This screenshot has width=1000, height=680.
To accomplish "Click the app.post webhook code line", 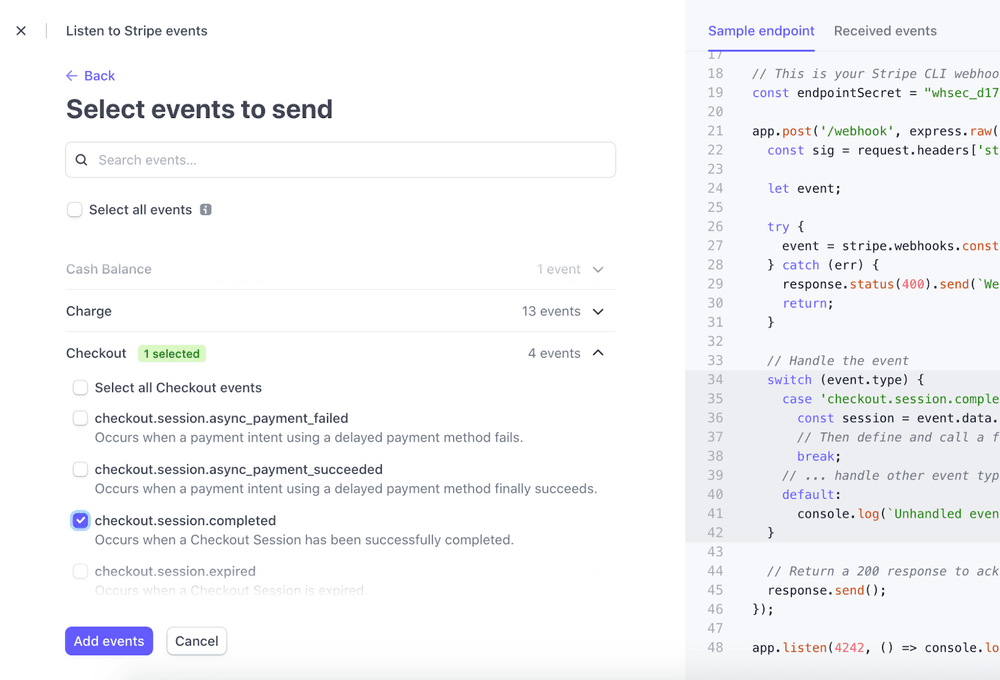I will (x=876, y=131).
